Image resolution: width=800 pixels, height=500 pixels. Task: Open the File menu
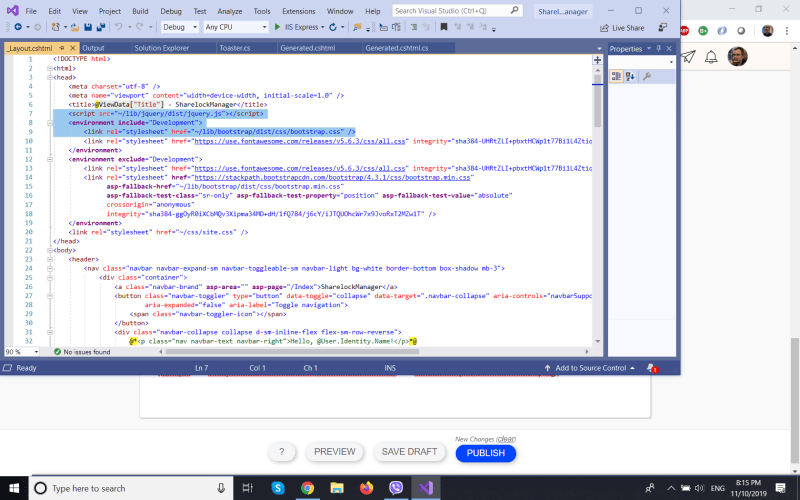[x=31, y=11]
